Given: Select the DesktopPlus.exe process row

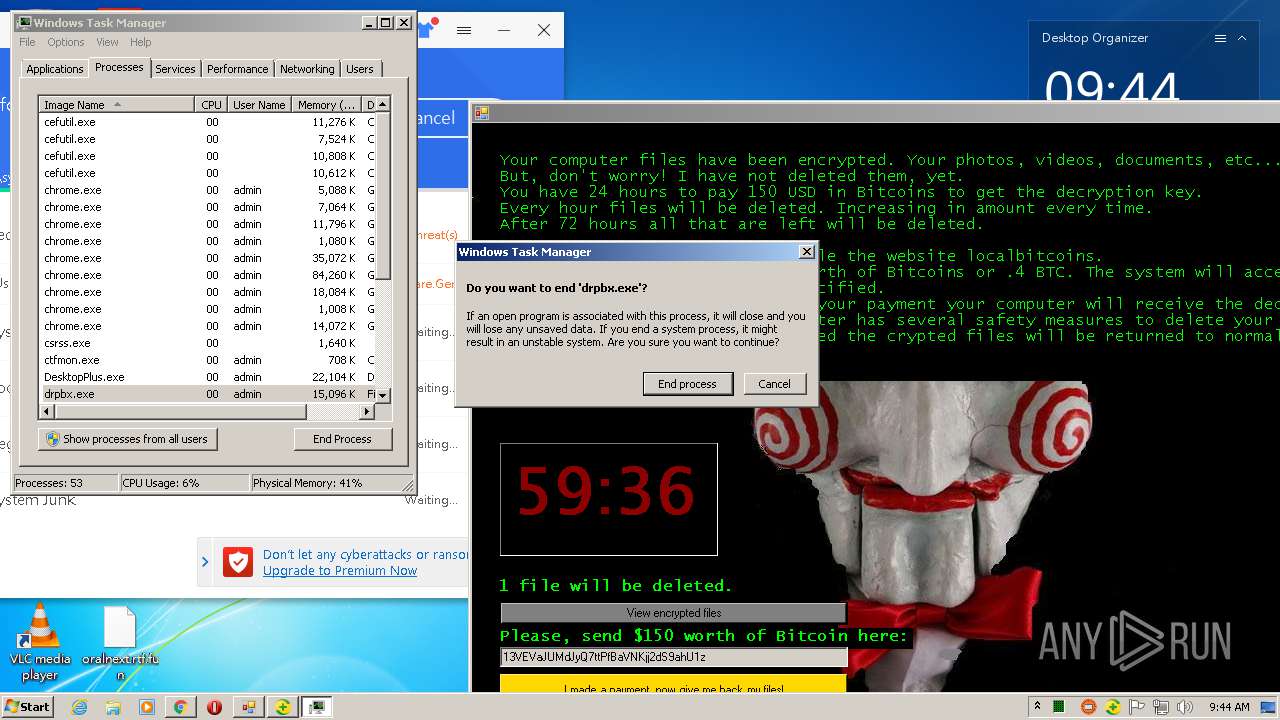Looking at the screenshot, I should pyautogui.click(x=207, y=377).
